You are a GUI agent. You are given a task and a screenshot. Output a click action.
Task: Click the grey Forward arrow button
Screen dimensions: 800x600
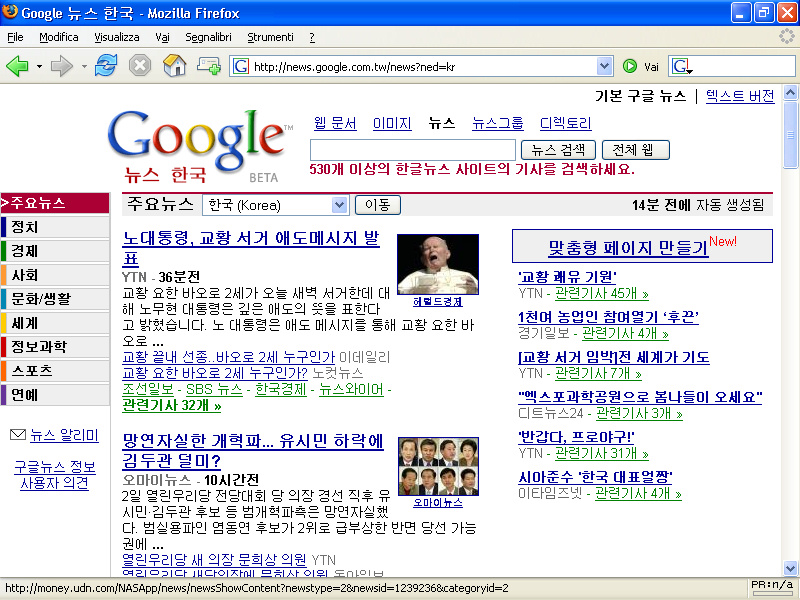click(62, 66)
